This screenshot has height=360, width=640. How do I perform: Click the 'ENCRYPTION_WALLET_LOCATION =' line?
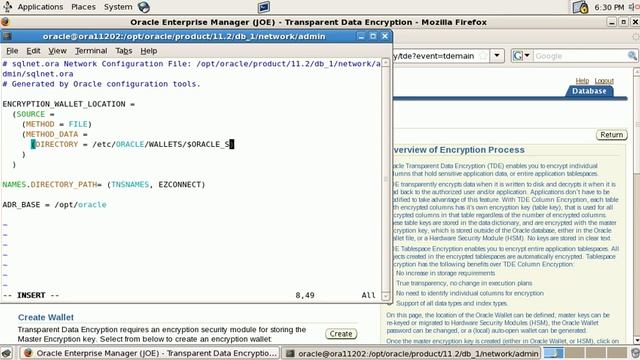(69, 104)
